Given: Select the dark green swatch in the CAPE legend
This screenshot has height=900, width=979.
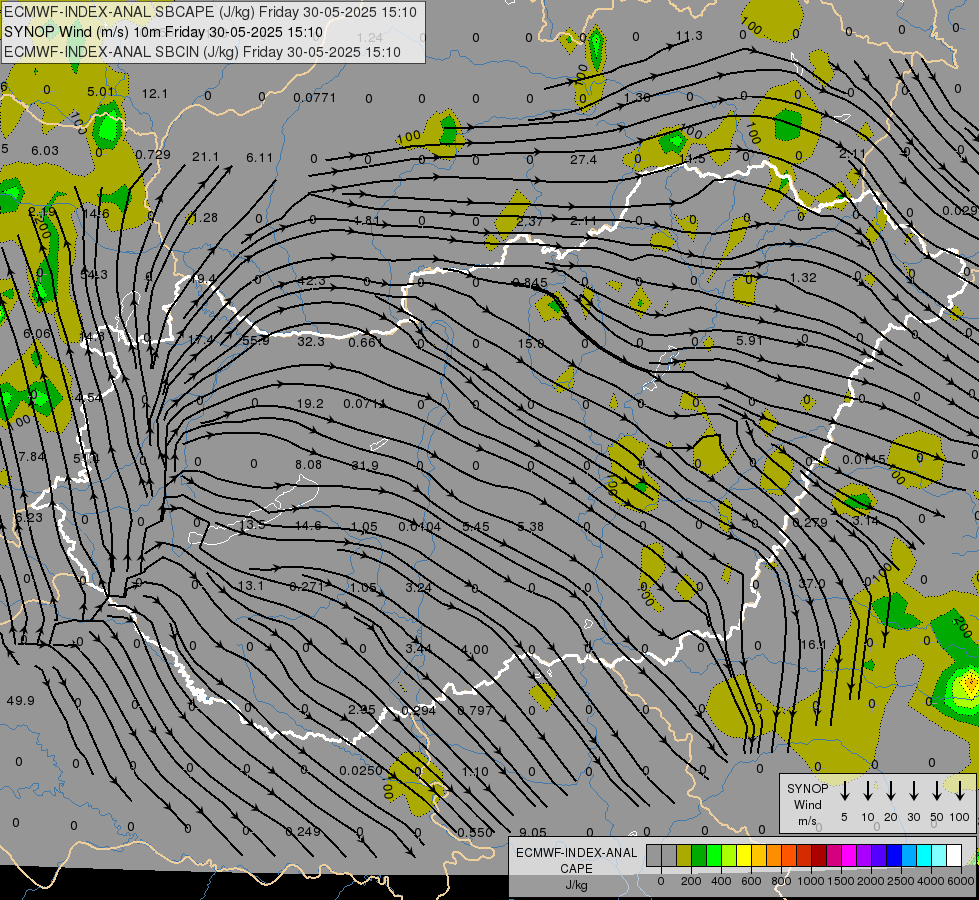Looking at the screenshot, I should pyautogui.click(x=699, y=856).
